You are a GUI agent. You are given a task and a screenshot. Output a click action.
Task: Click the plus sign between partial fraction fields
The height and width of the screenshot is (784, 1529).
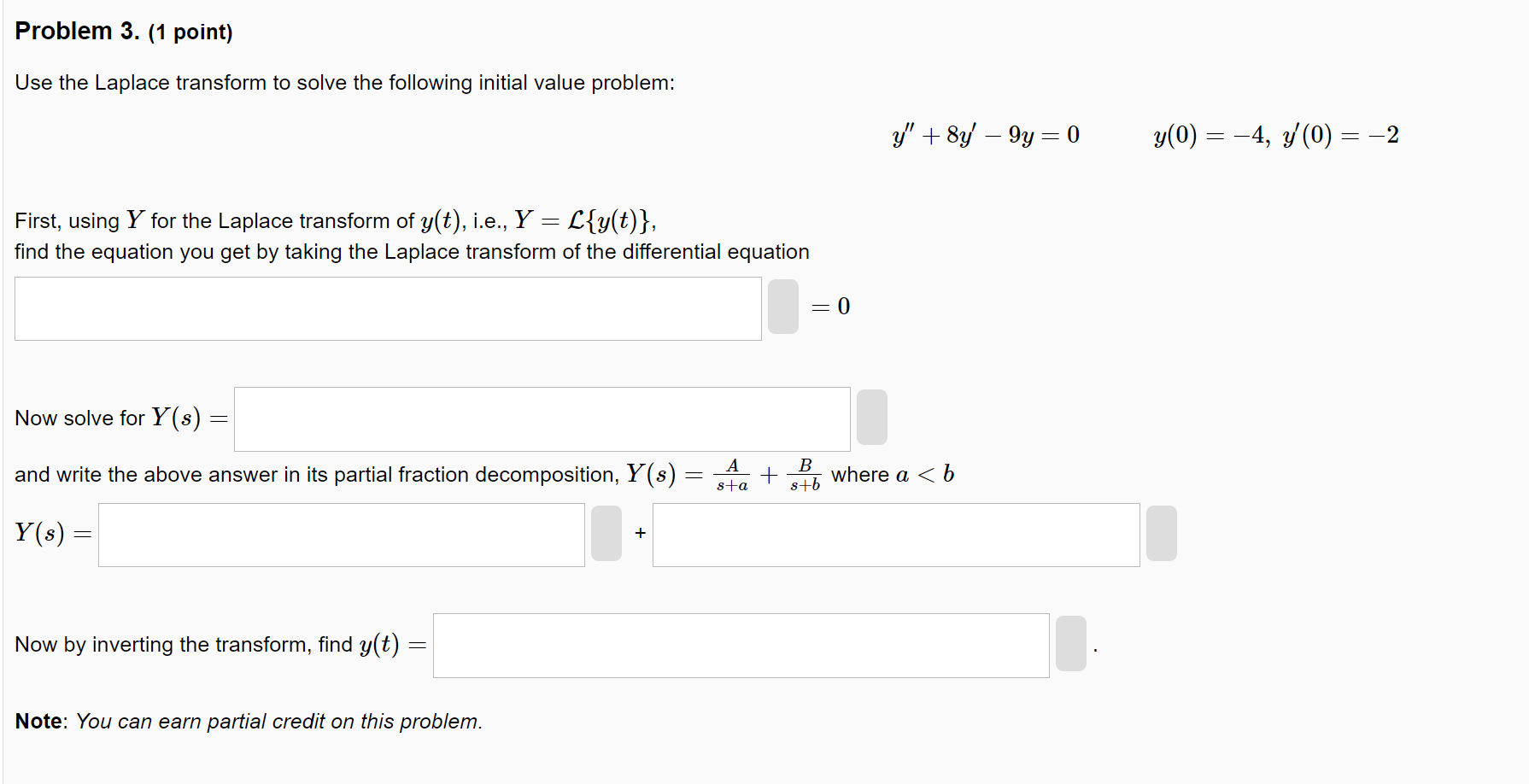(x=641, y=533)
